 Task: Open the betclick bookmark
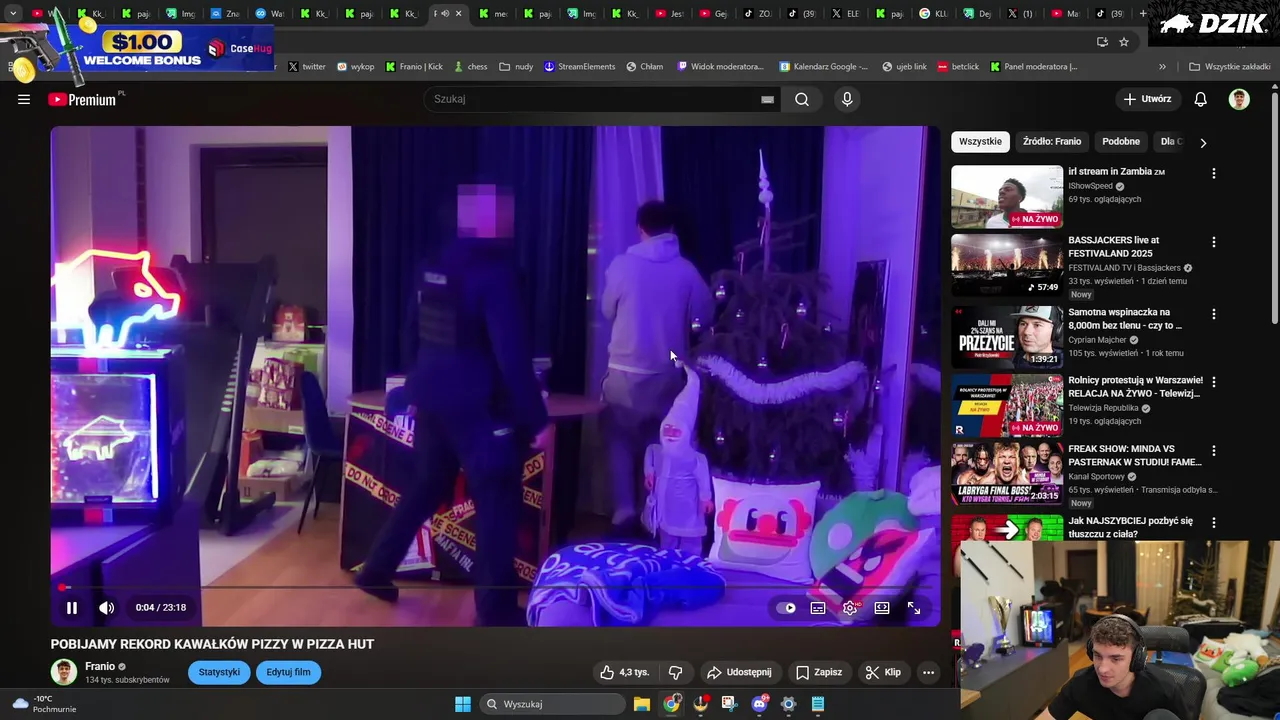957,67
